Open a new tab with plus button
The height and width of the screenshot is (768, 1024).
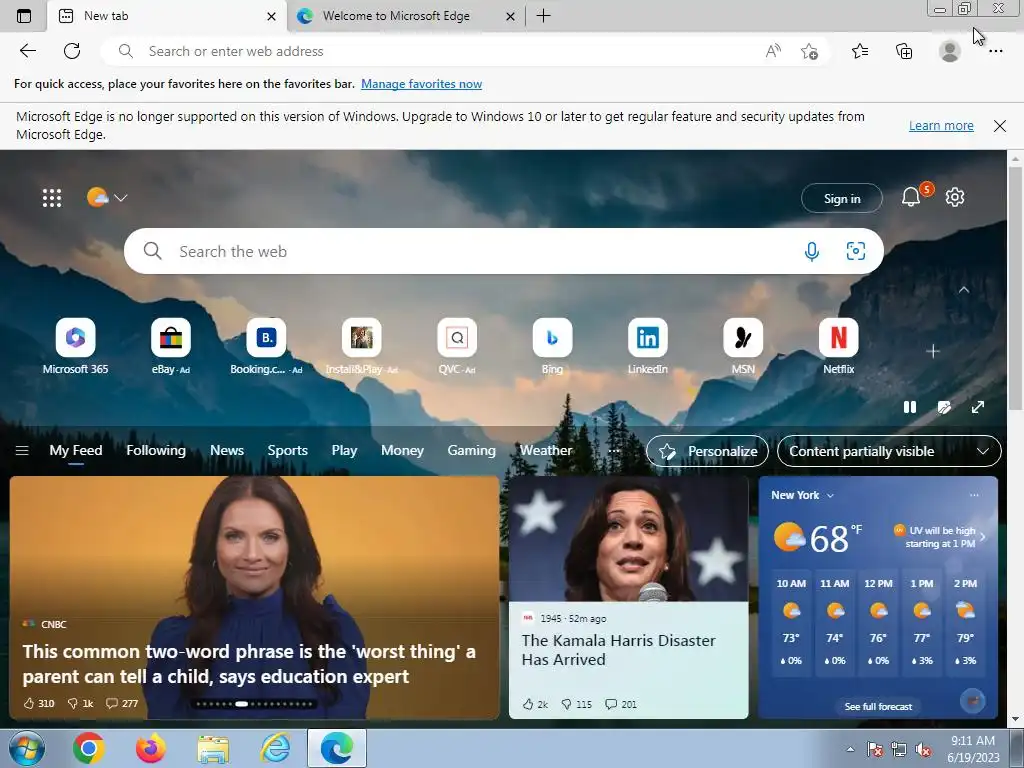pos(543,16)
